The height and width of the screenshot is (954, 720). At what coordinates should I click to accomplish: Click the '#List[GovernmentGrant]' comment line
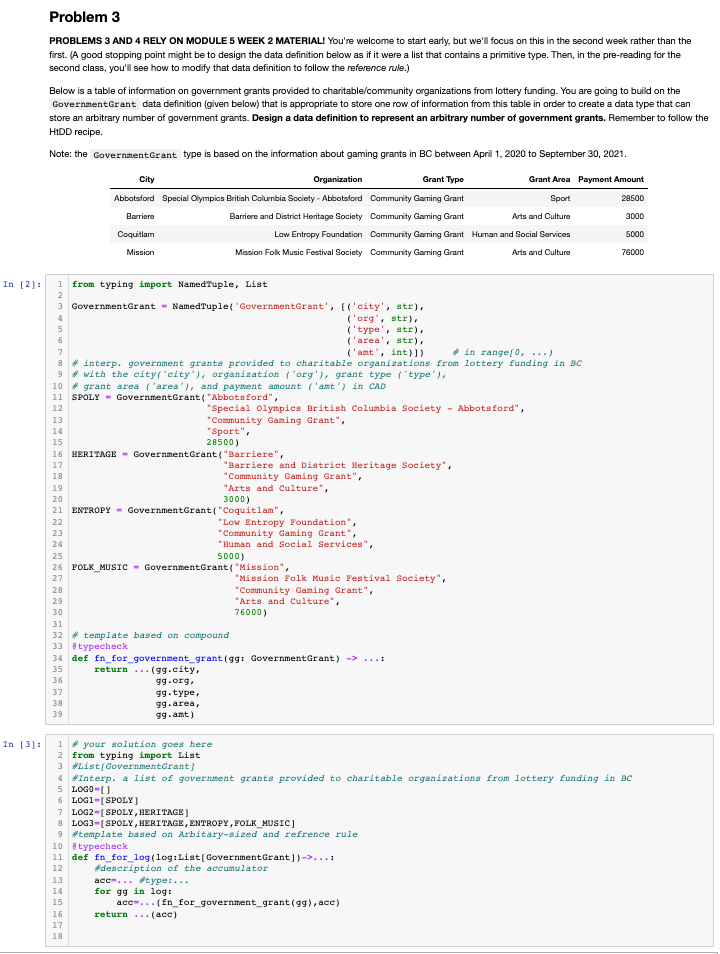133,766
